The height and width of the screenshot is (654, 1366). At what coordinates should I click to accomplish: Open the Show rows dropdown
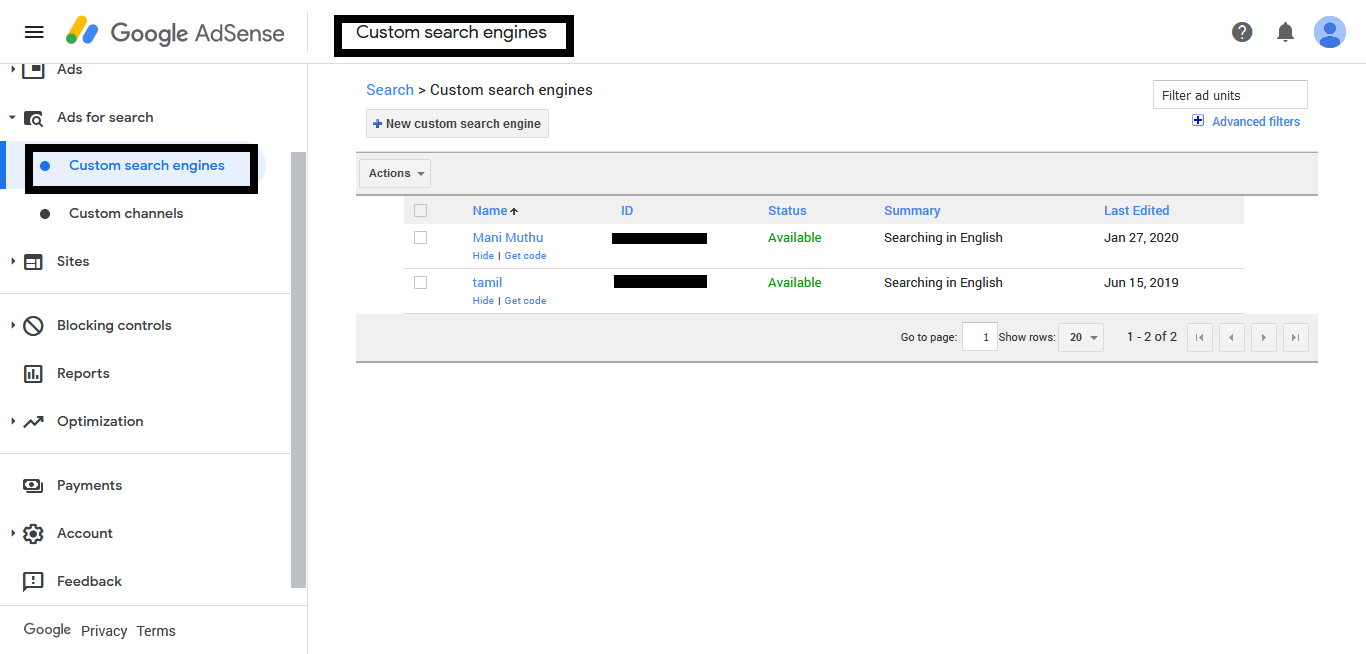tap(1080, 338)
